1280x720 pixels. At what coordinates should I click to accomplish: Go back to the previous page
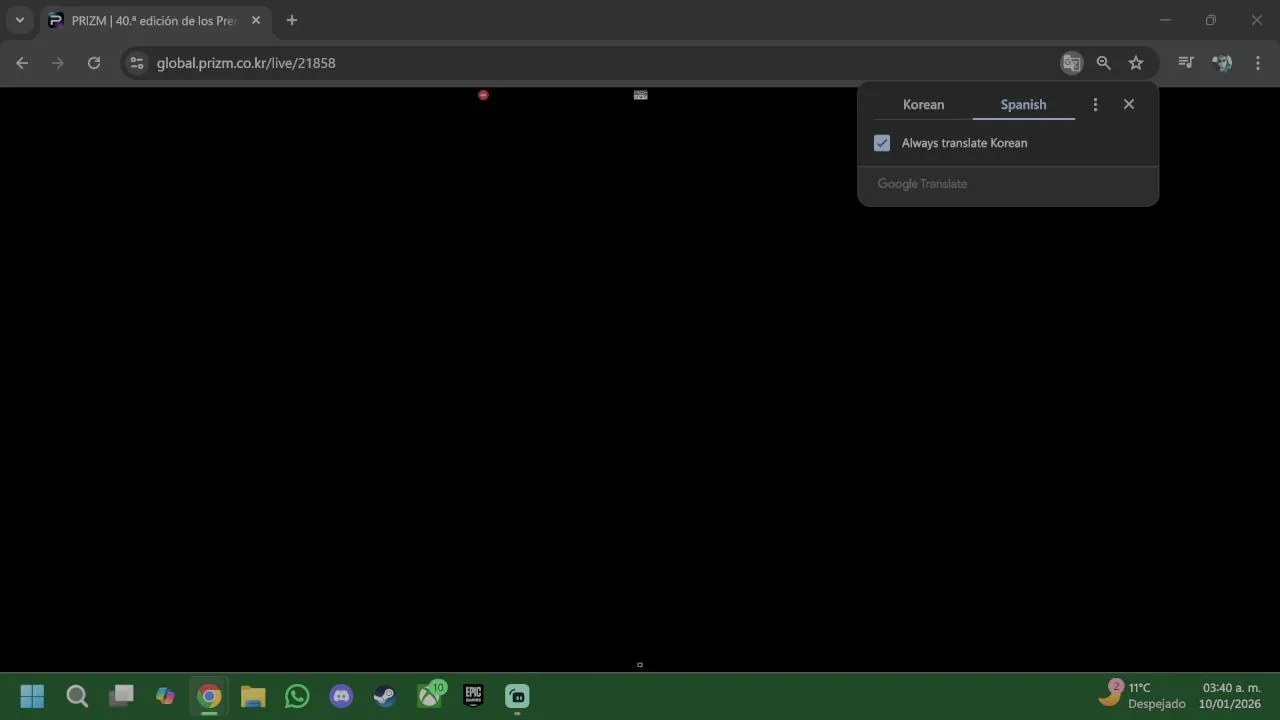pyautogui.click(x=22, y=63)
